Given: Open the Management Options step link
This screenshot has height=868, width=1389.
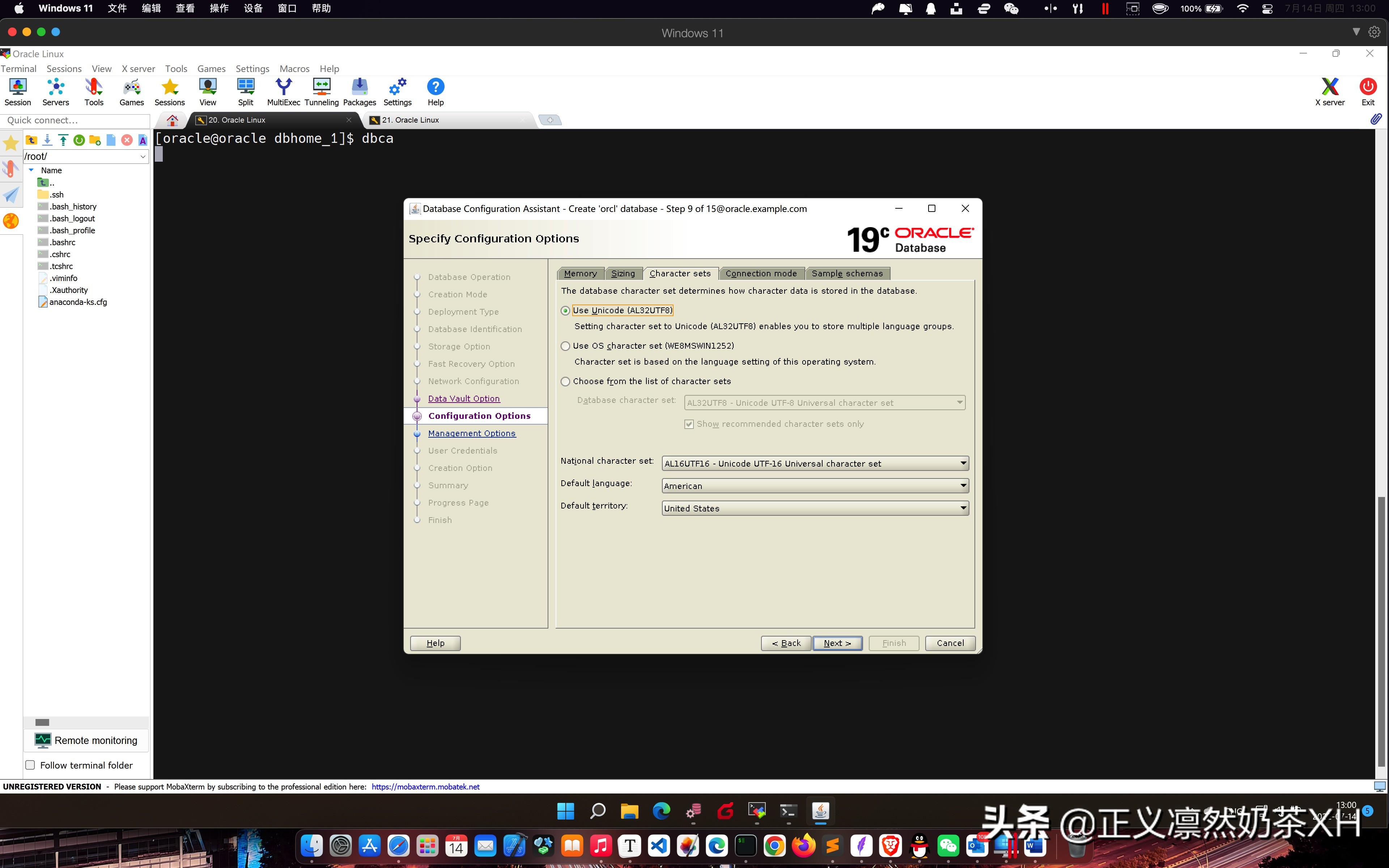Looking at the screenshot, I should [x=472, y=433].
